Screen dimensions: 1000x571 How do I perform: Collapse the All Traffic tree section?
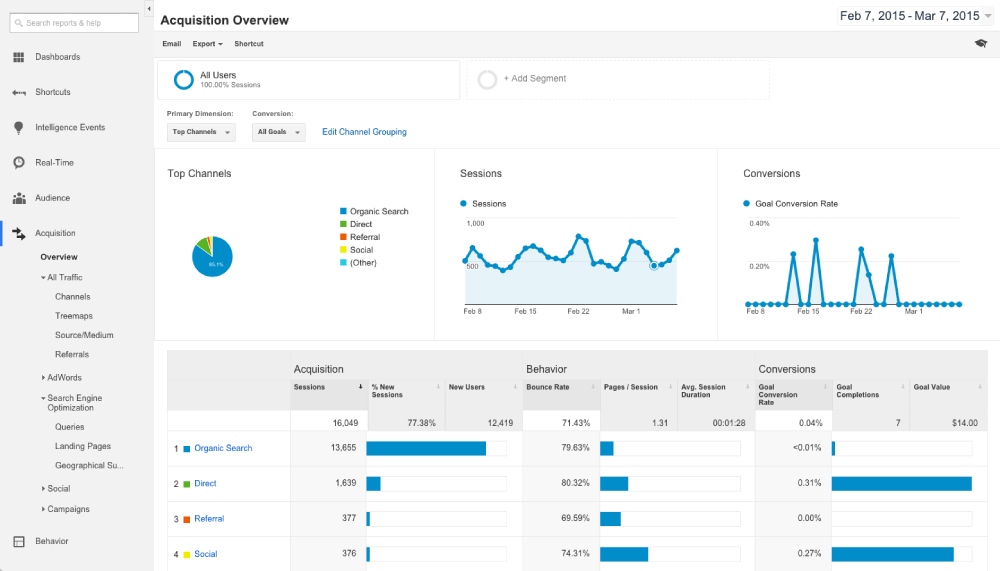click(x=43, y=278)
